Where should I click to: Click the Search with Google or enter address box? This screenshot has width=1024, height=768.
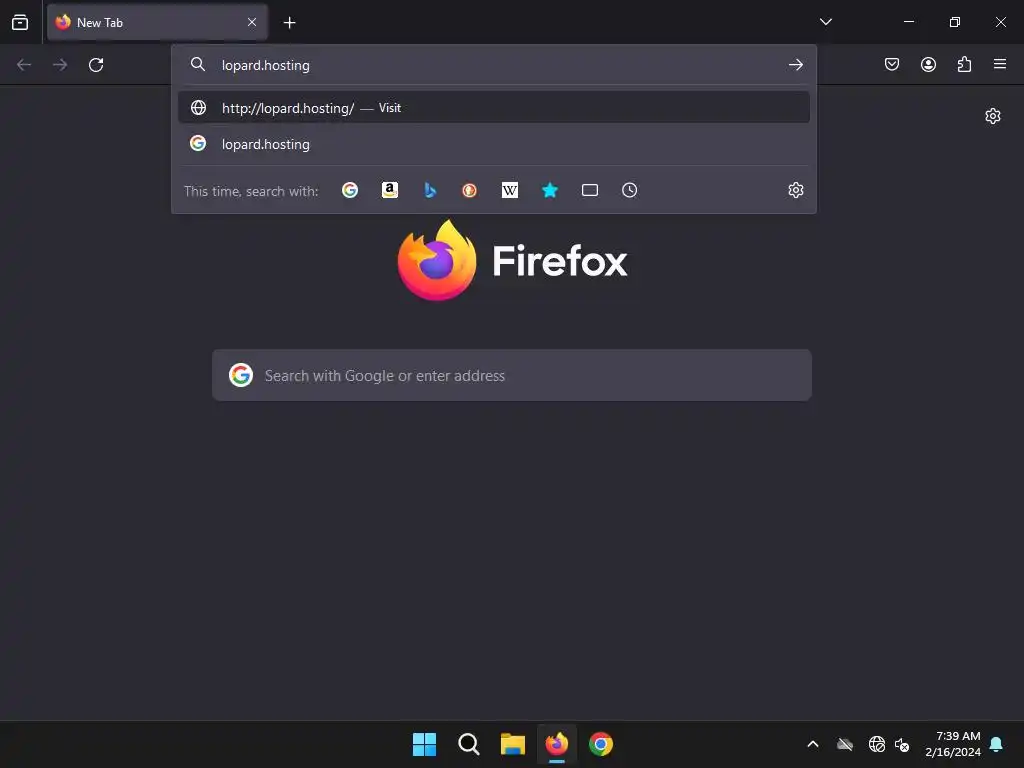(x=512, y=376)
